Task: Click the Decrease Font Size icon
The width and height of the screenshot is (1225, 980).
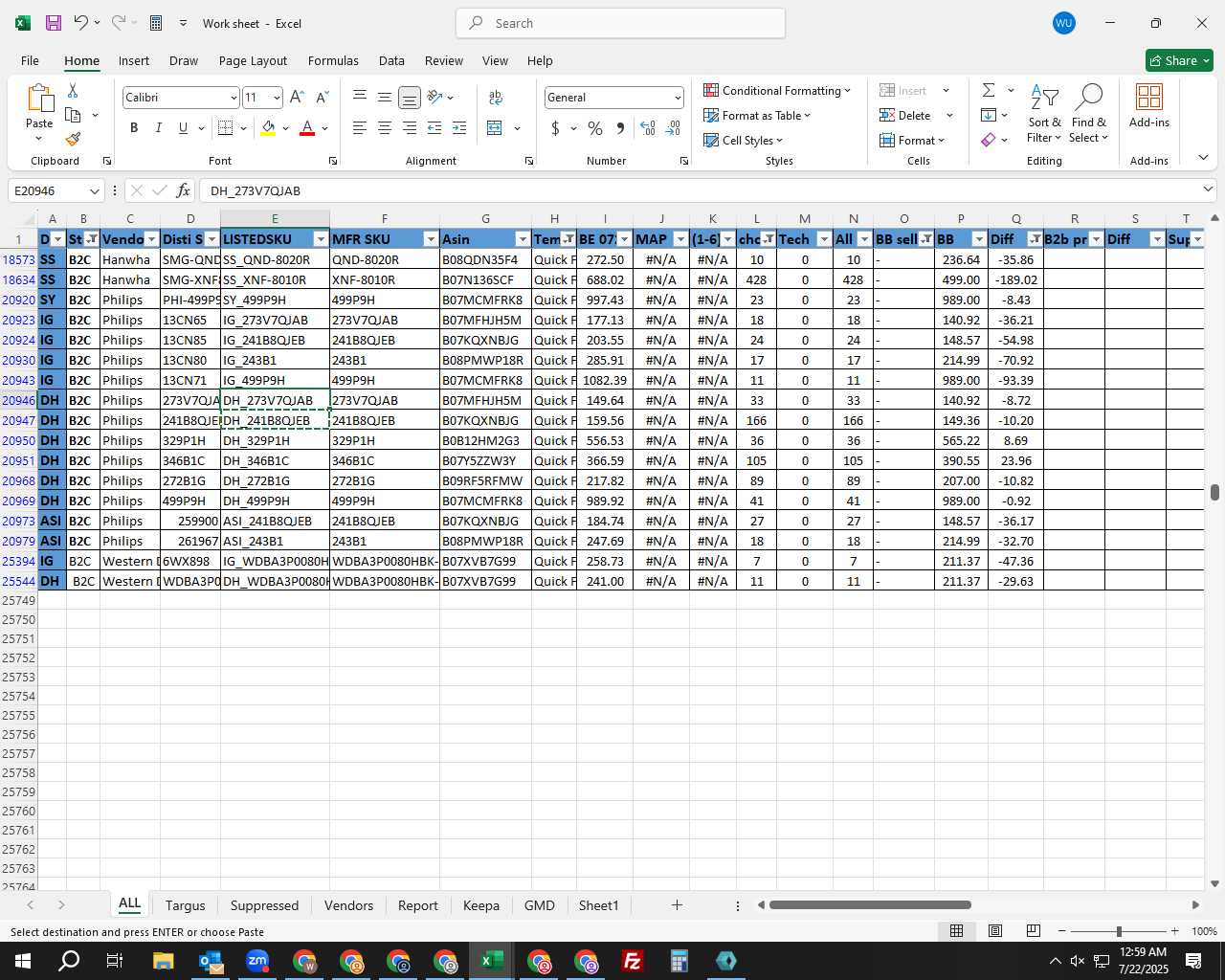Action: 322,97
